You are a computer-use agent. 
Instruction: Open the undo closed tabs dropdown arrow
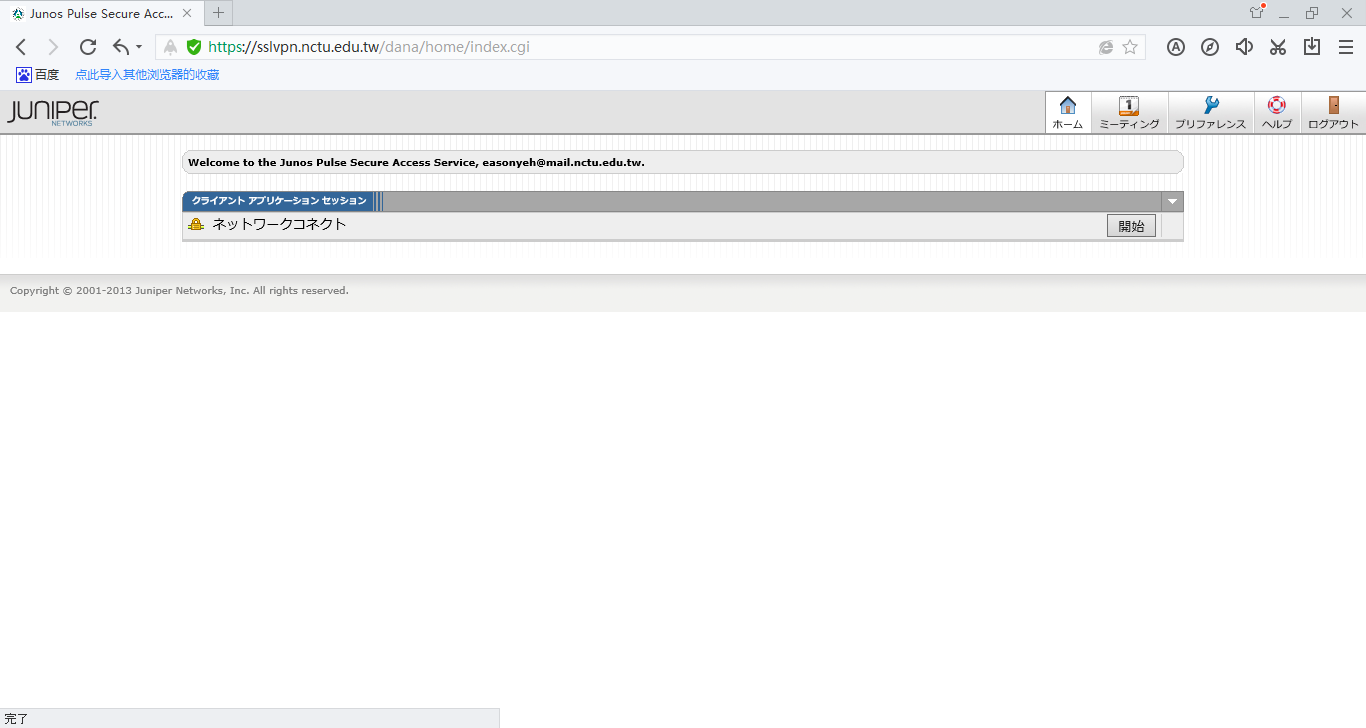tap(139, 47)
